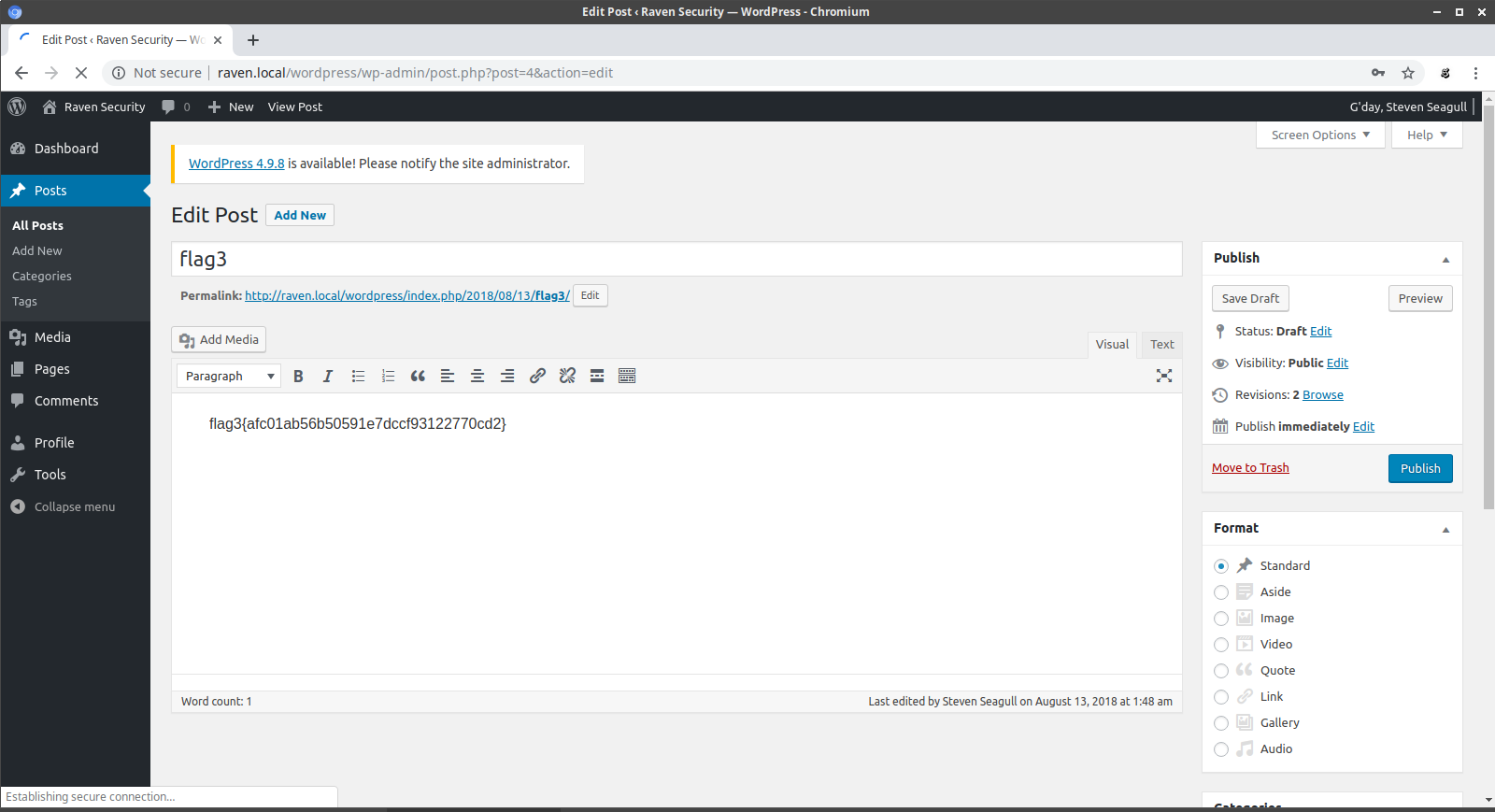
Task: Insert or edit a link
Action: (537, 376)
